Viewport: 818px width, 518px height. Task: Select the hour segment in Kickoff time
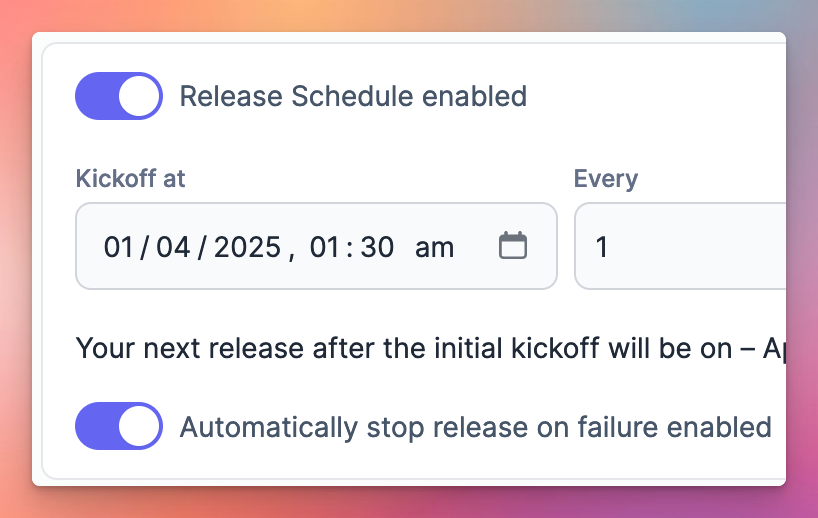pos(324,247)
